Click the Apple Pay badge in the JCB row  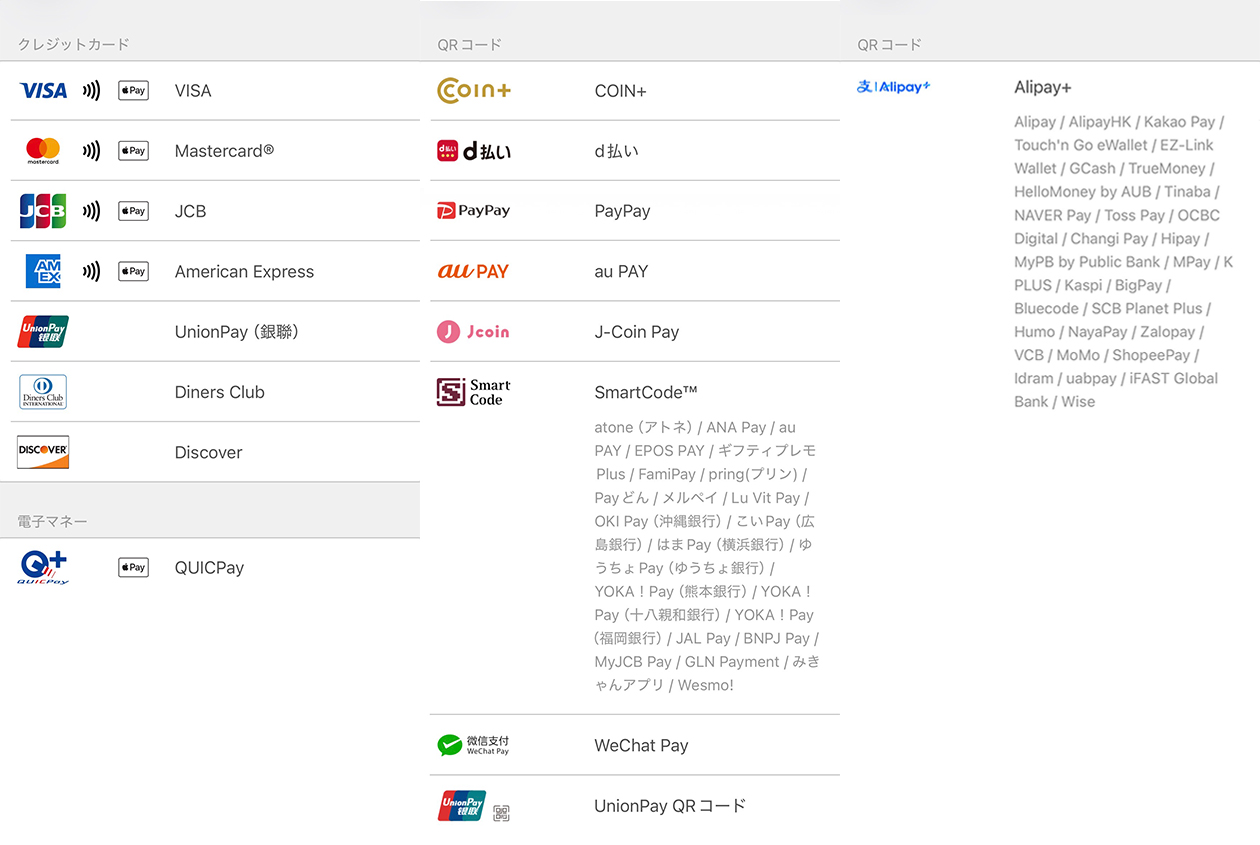tap(133, 211)
